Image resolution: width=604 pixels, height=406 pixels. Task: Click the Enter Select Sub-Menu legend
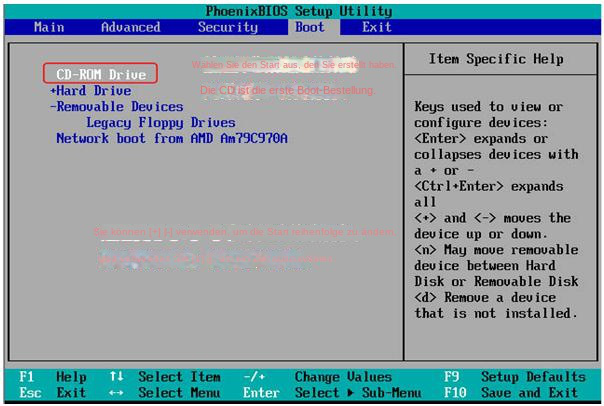(x=332, y=393)
